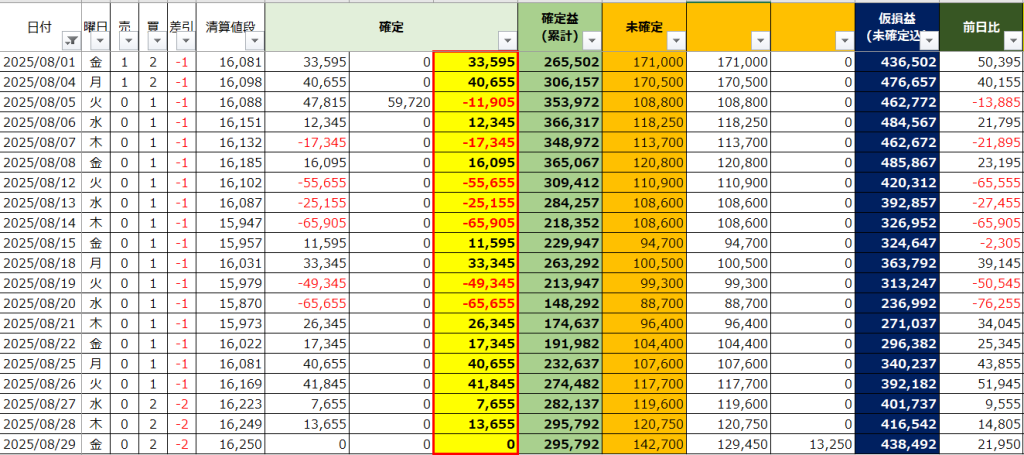This screenshot has height=455, width=1024.
Task: Click the 清算値段 cell showing 16,250
Action: pos(231,446)
